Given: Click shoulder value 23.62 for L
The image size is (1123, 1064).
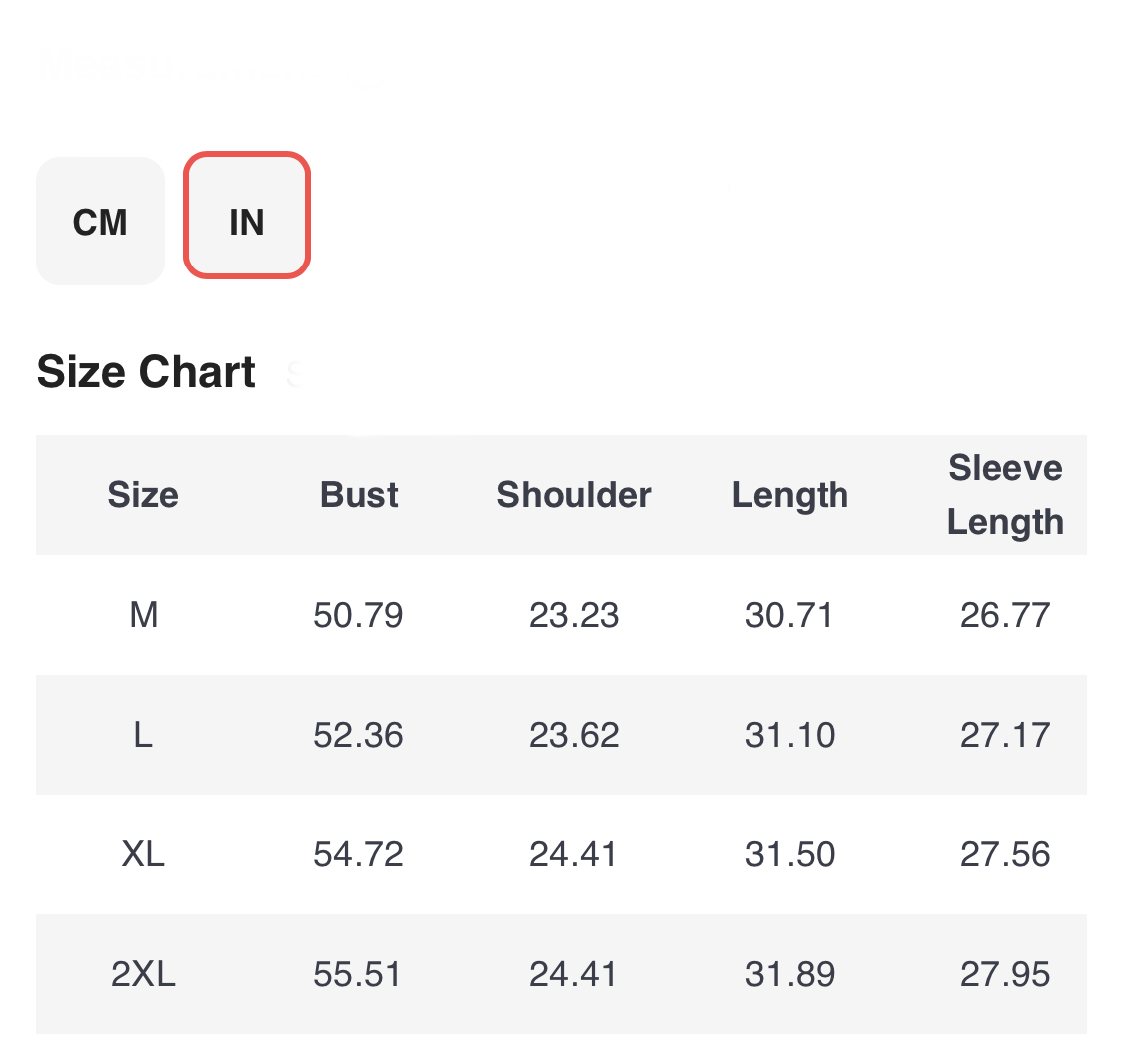Looking at the screenshot, I should coord(574,735).
